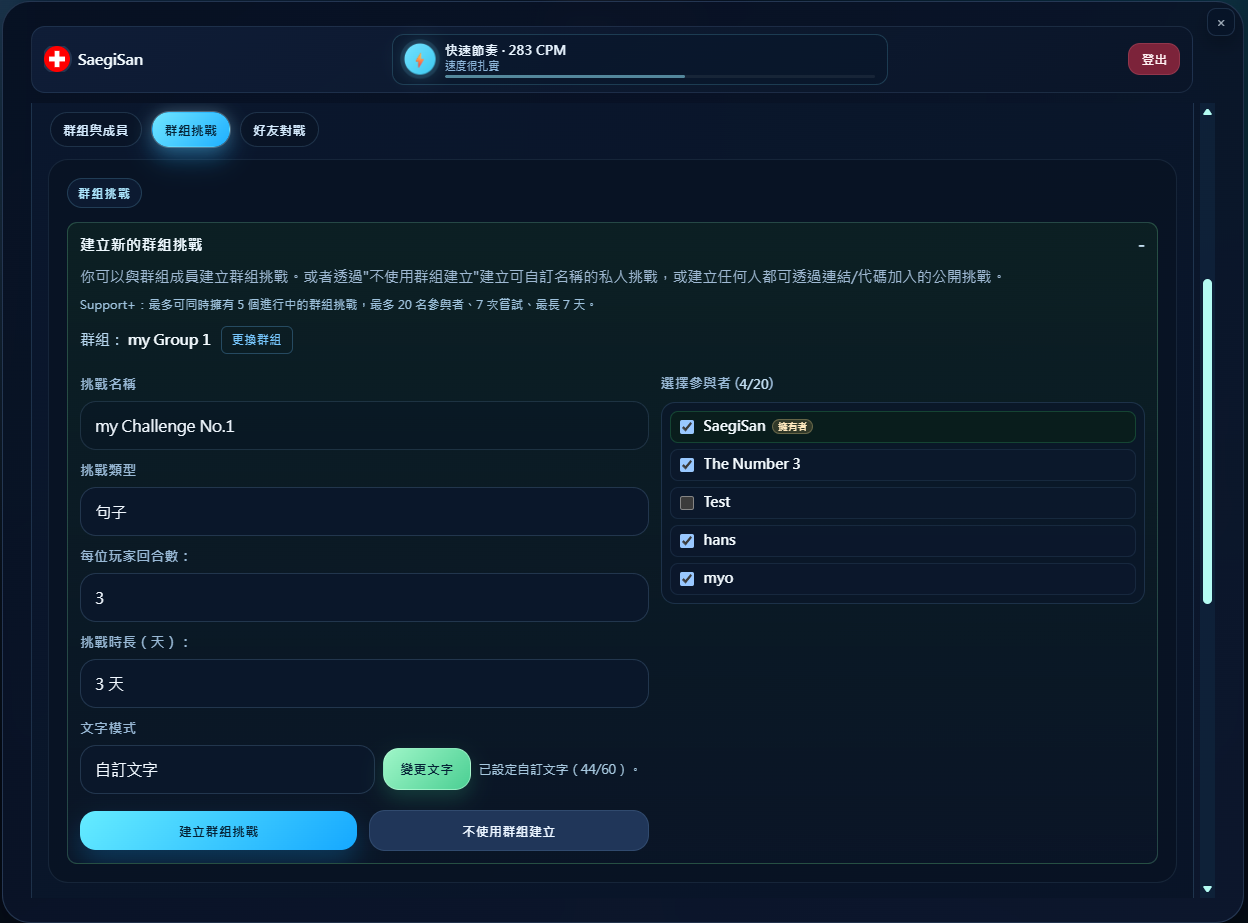The image size is (1248, 923).
Task: Collapse the new group challenge section
Action: click(x=1141, y=245)
